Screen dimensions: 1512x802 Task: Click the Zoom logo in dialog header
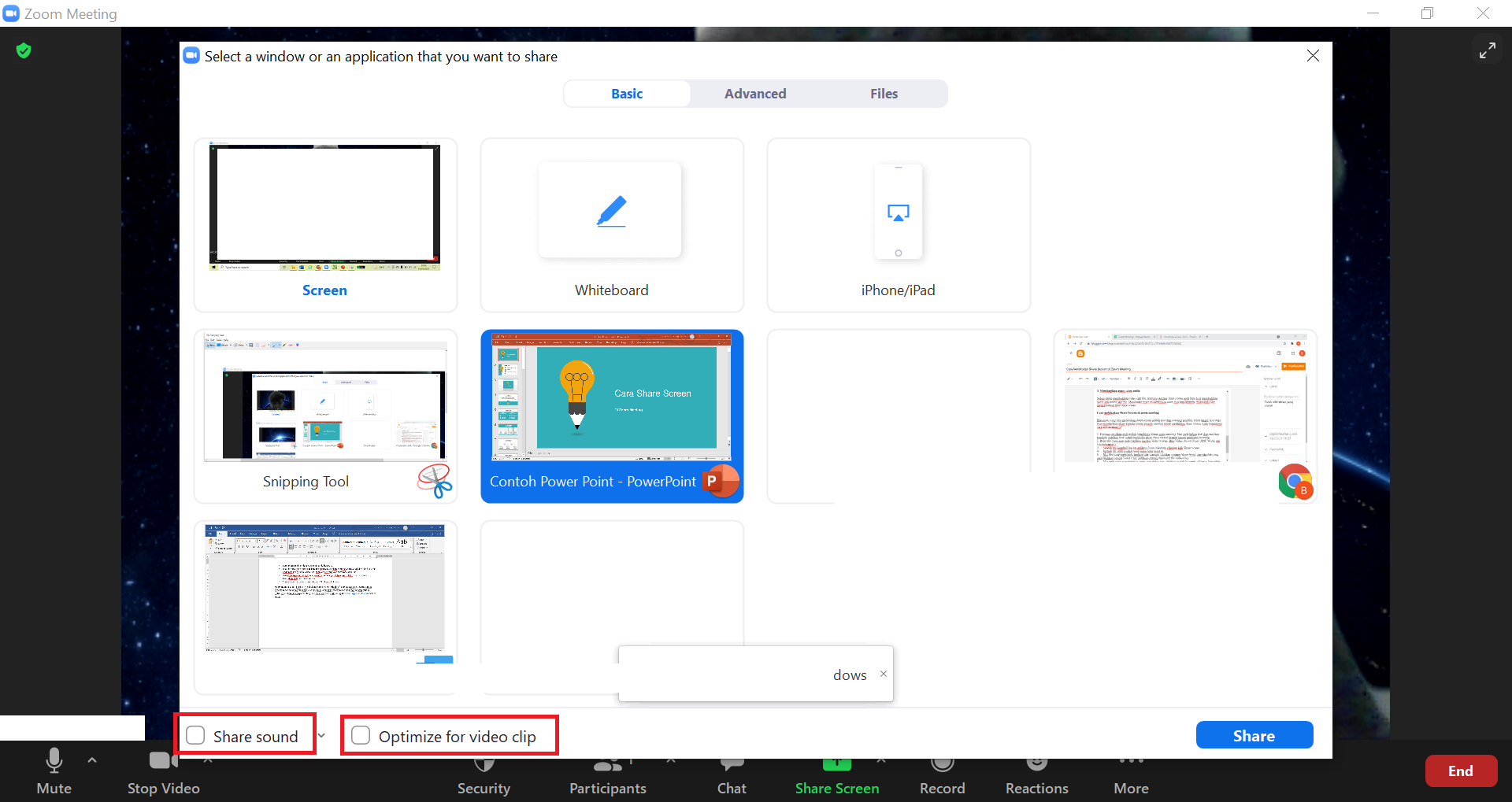pos(191,56)
